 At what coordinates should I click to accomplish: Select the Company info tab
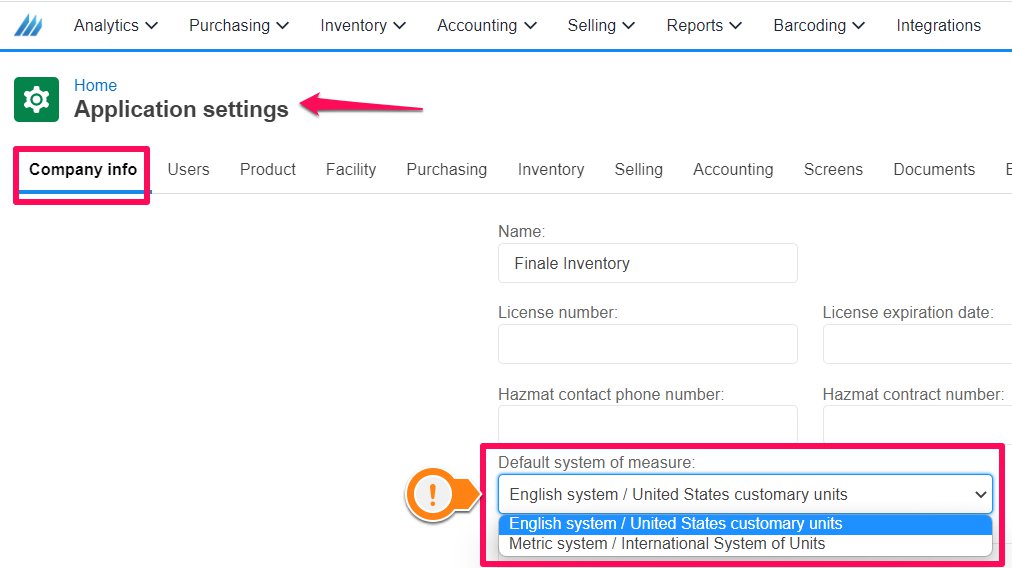click(x=83, y=170)
